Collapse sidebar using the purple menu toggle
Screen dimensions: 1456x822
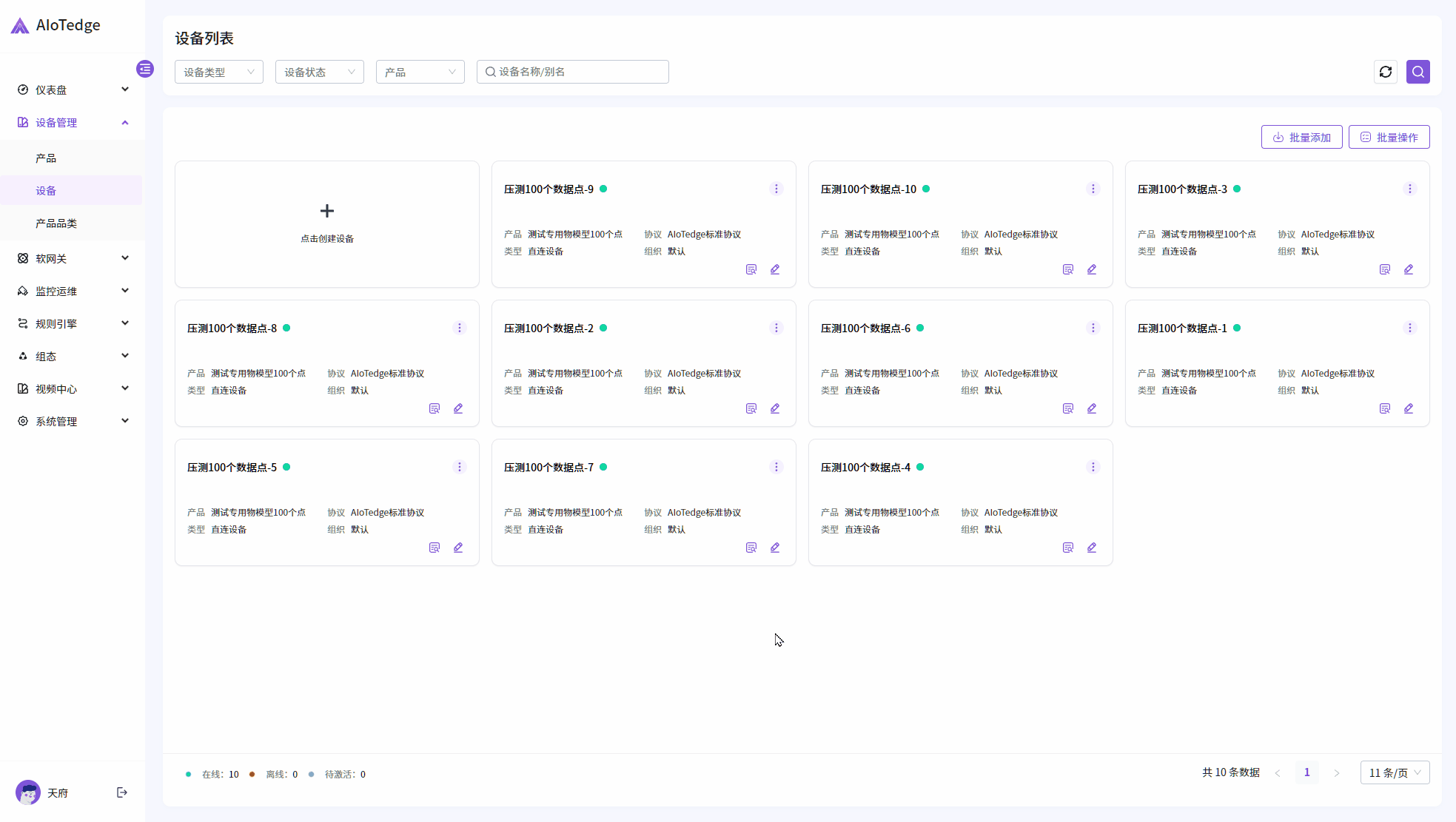145,69
